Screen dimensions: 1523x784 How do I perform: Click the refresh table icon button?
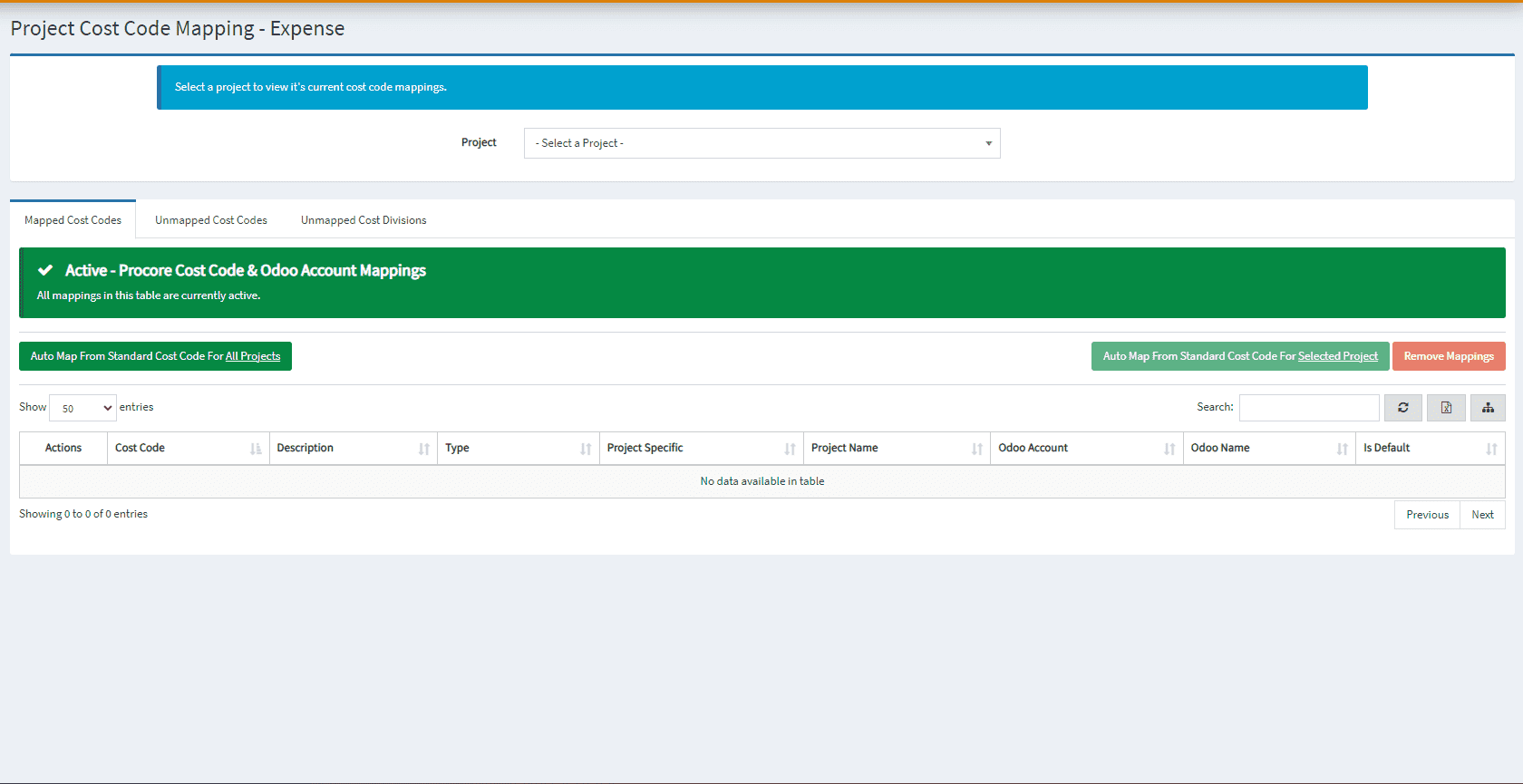tap(1402, 408)
